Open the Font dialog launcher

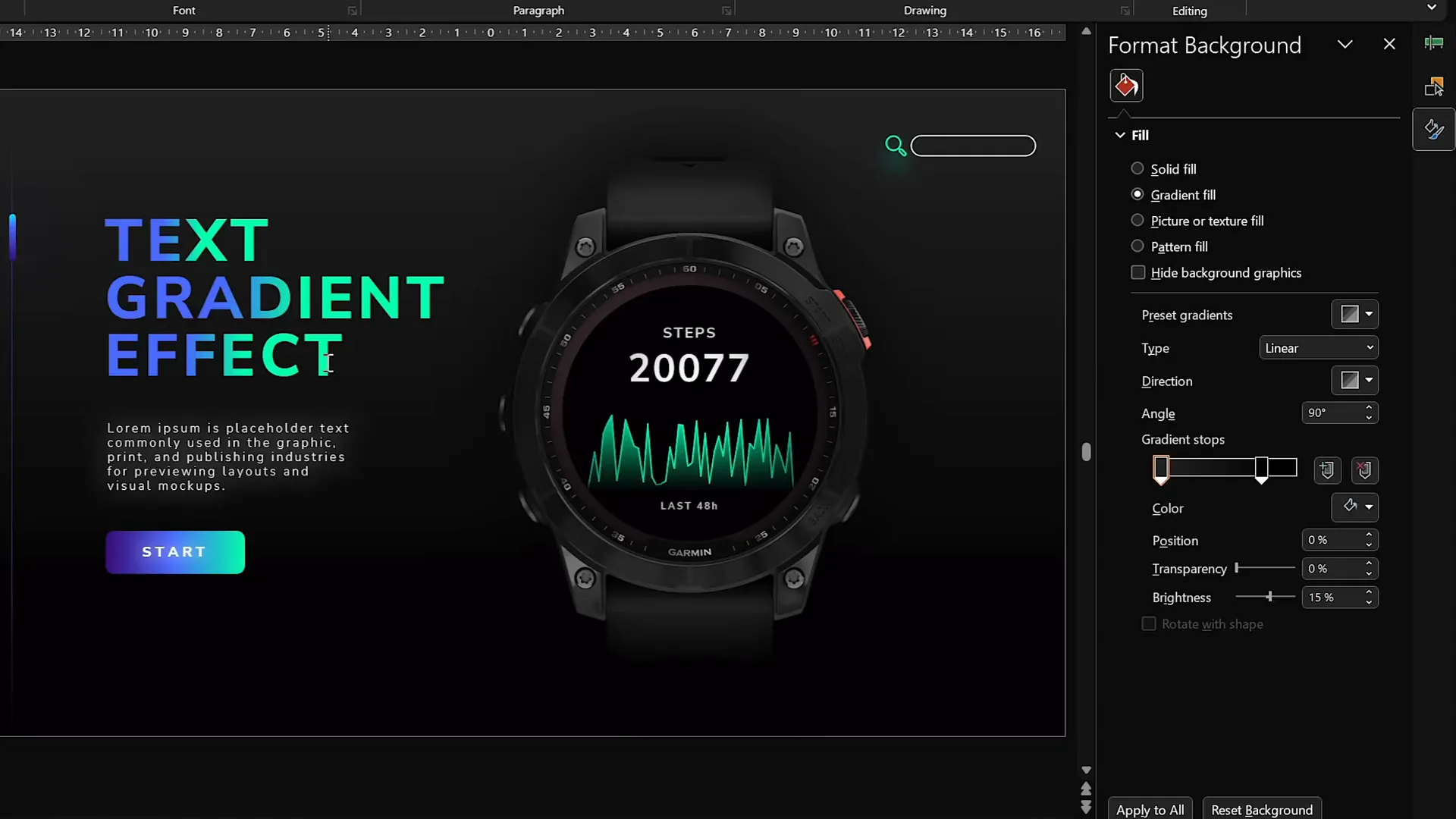353,11
